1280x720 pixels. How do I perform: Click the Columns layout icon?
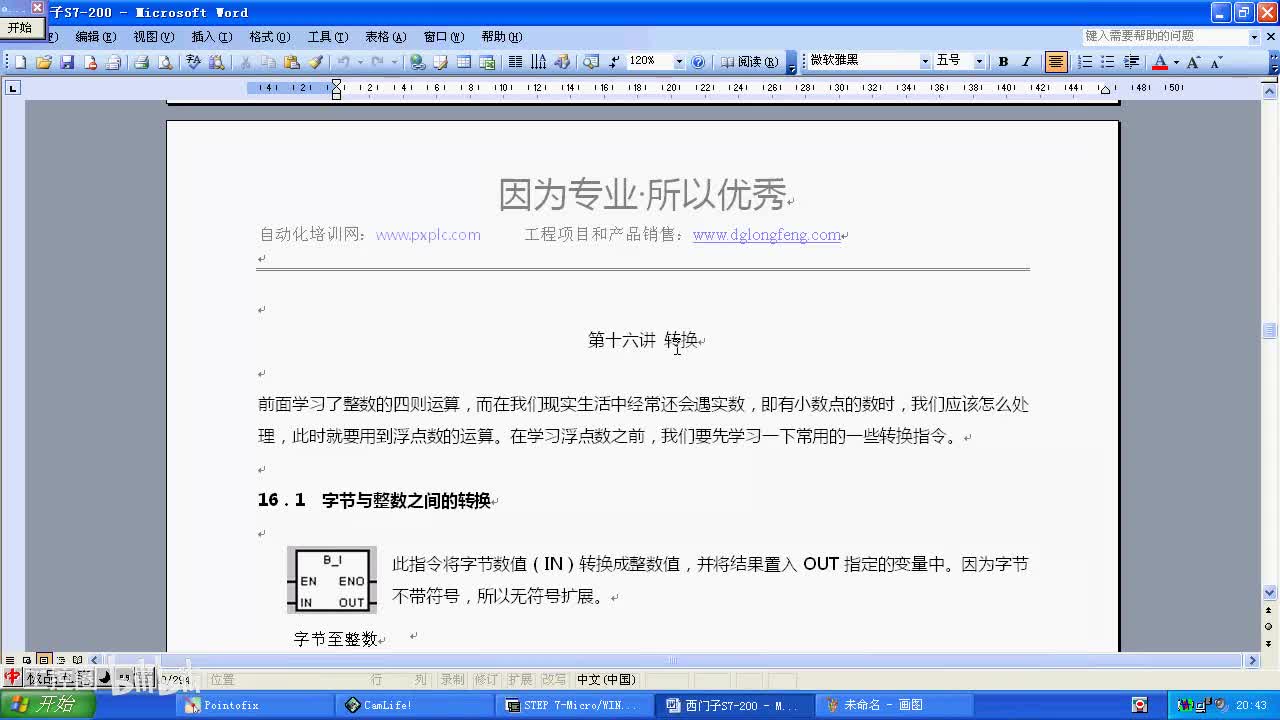tap(515, 62)
